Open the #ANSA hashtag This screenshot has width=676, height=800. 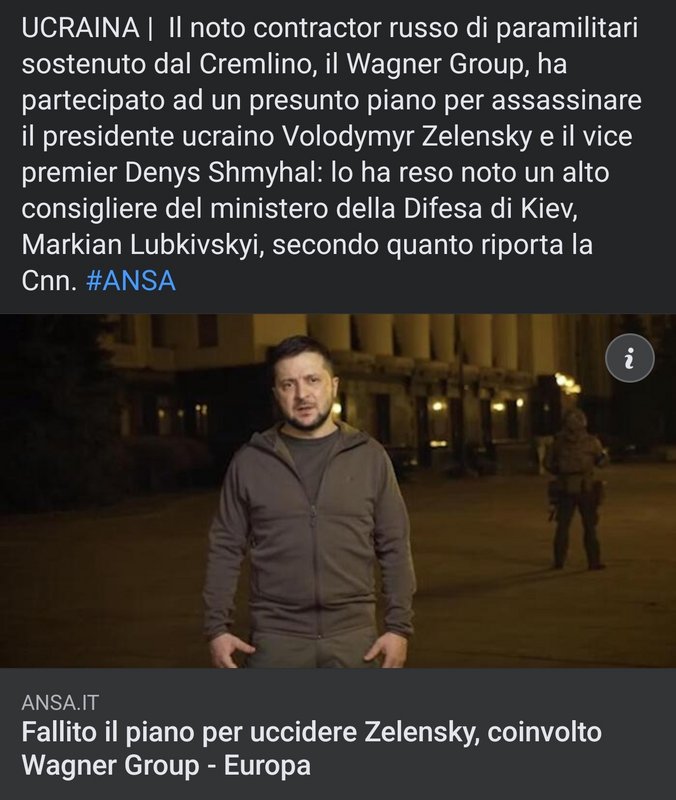click(x=131, y=281)
